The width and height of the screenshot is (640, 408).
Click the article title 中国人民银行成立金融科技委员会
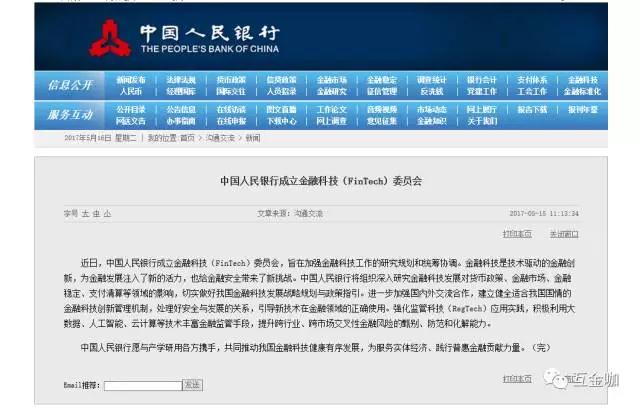tap(321, 181)
